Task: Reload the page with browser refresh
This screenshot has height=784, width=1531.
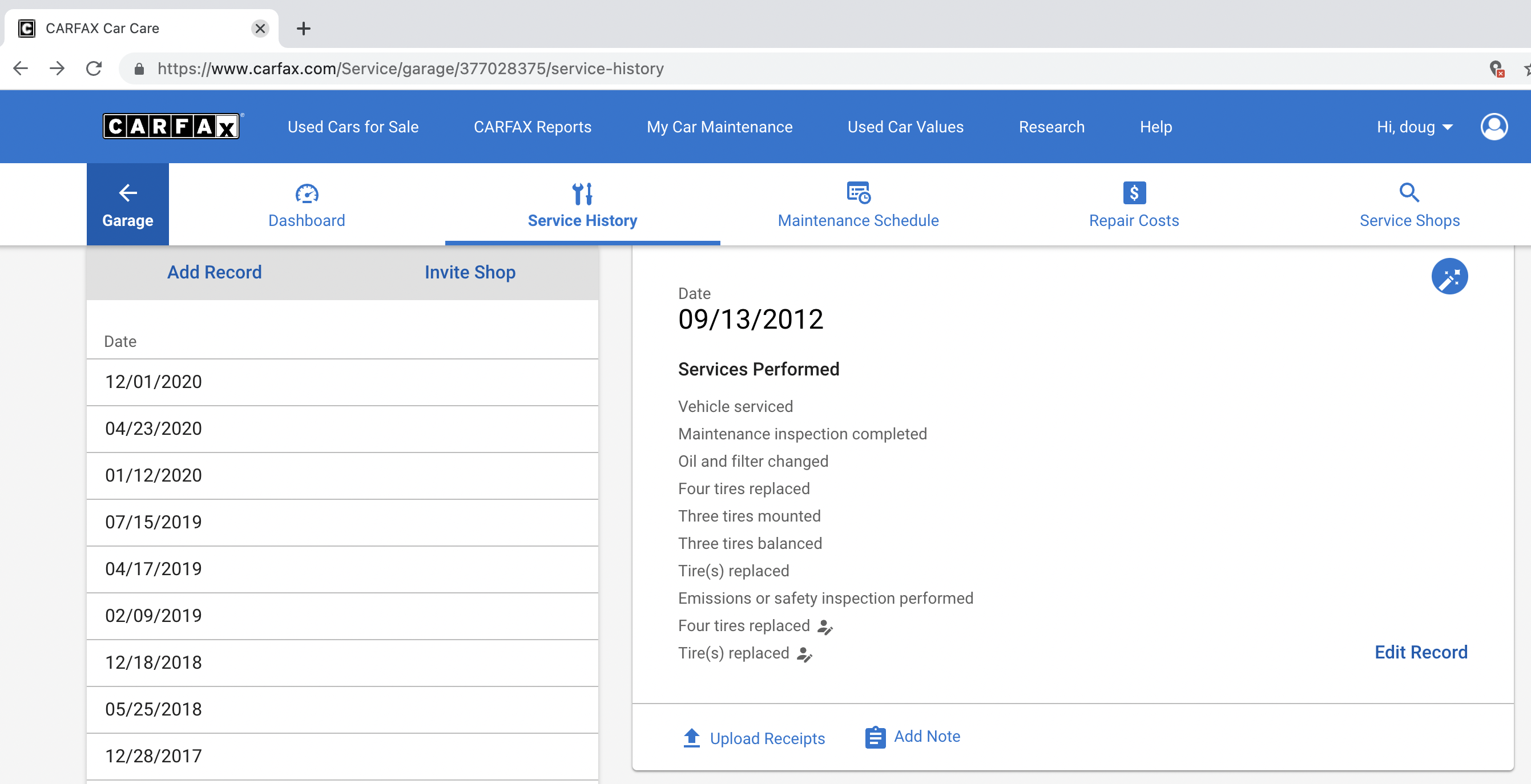Action: point(94,68)
